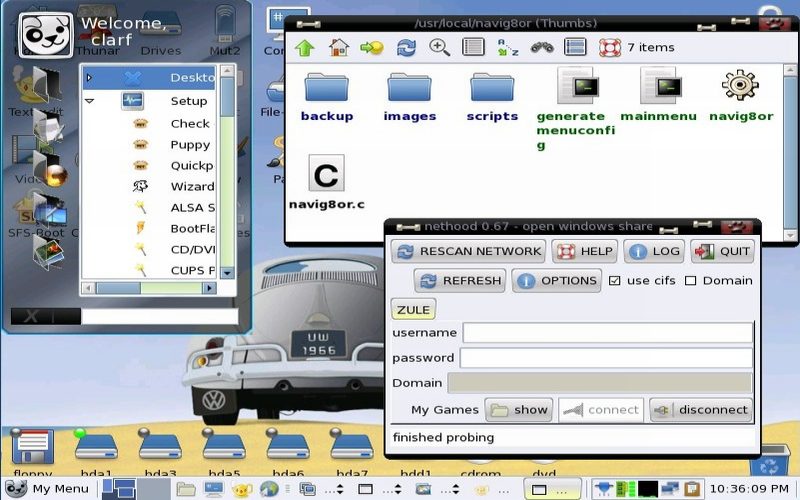This screenshot has height=500, width=800.
Task: Click the Puppy dog logo in welcome panel
Action: point(46,35)
